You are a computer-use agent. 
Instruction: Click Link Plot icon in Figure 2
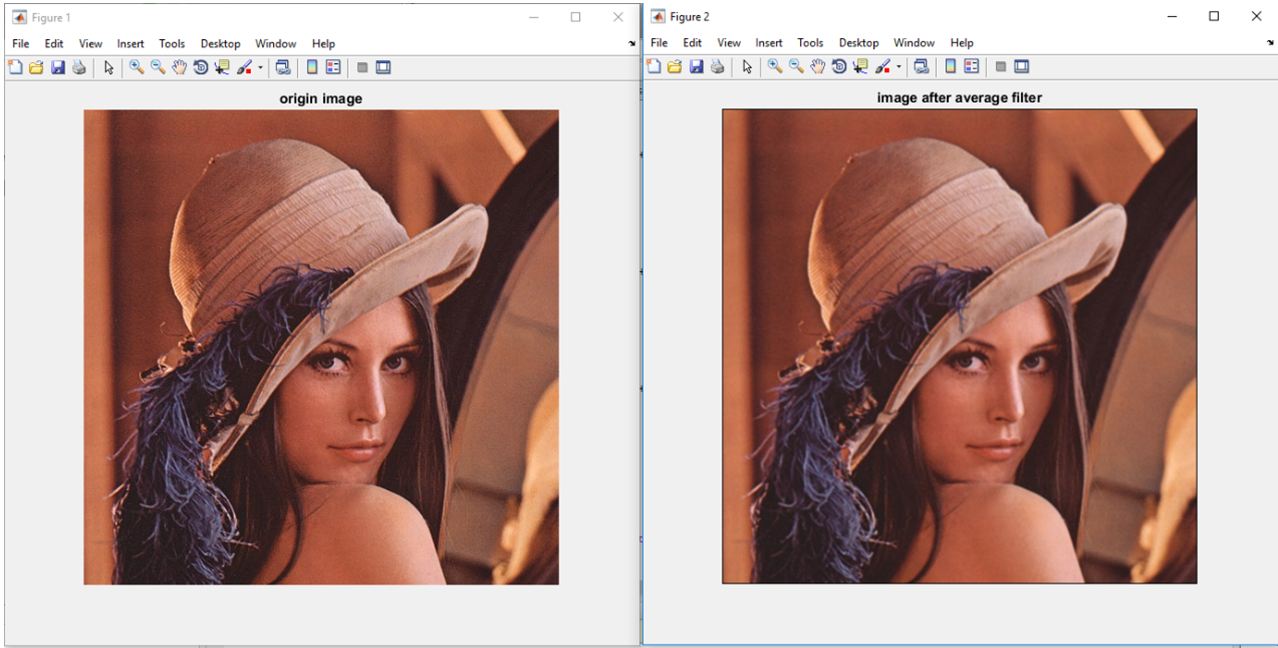[921, 66]
